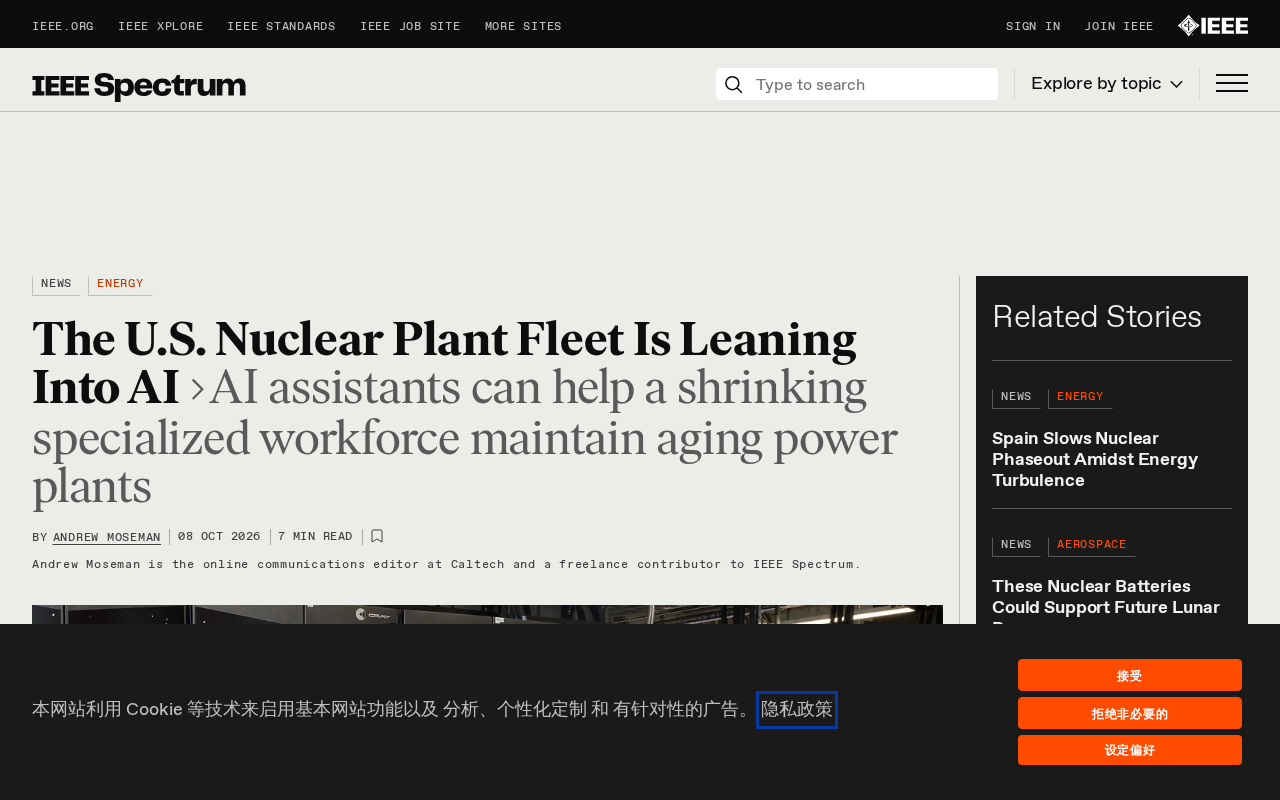Focus the Type to search field
This screenshot has height=800, width=1280.
857,84
